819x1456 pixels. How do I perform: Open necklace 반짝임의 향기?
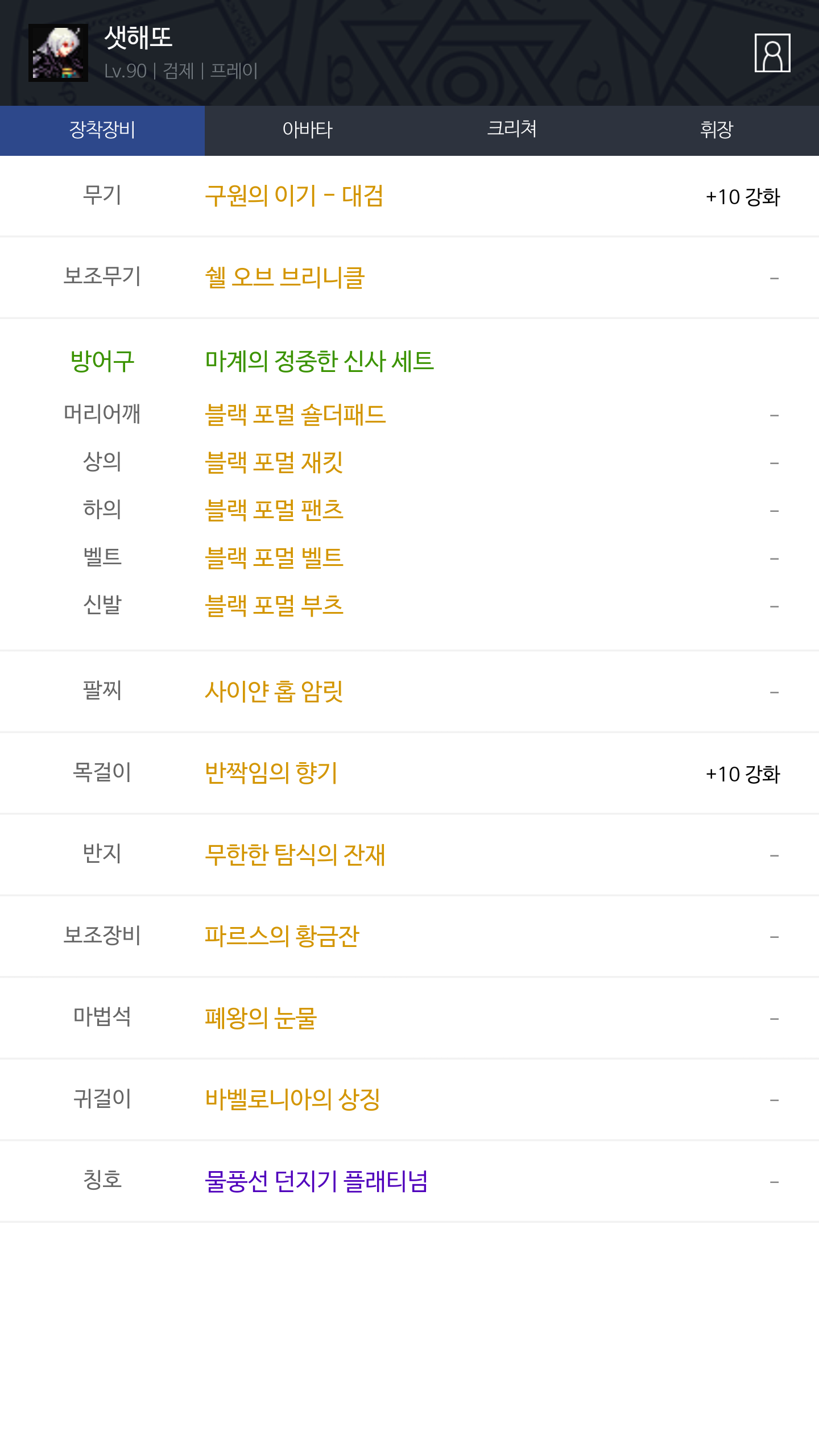[271, 773]
